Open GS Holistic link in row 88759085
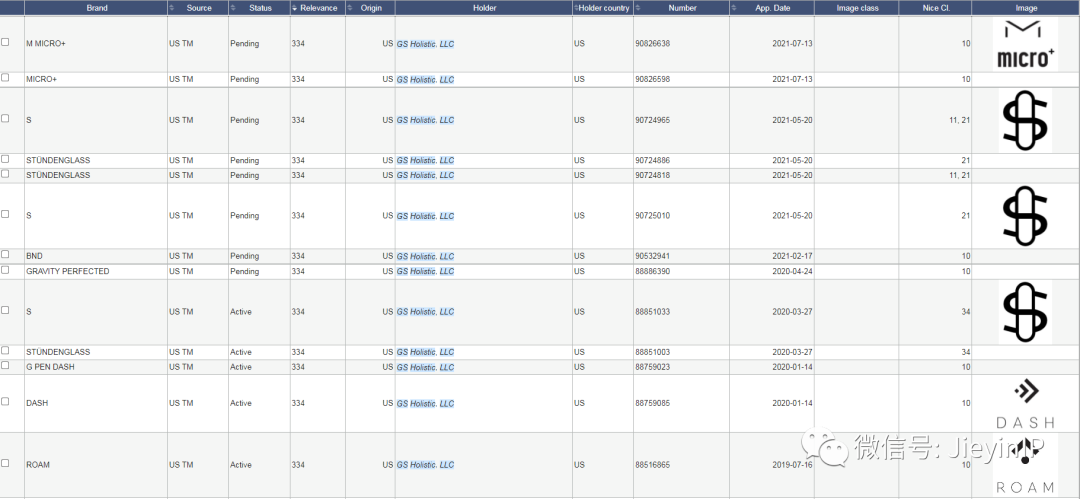This screenshot has width=1080, height=499. click(426, 404)
